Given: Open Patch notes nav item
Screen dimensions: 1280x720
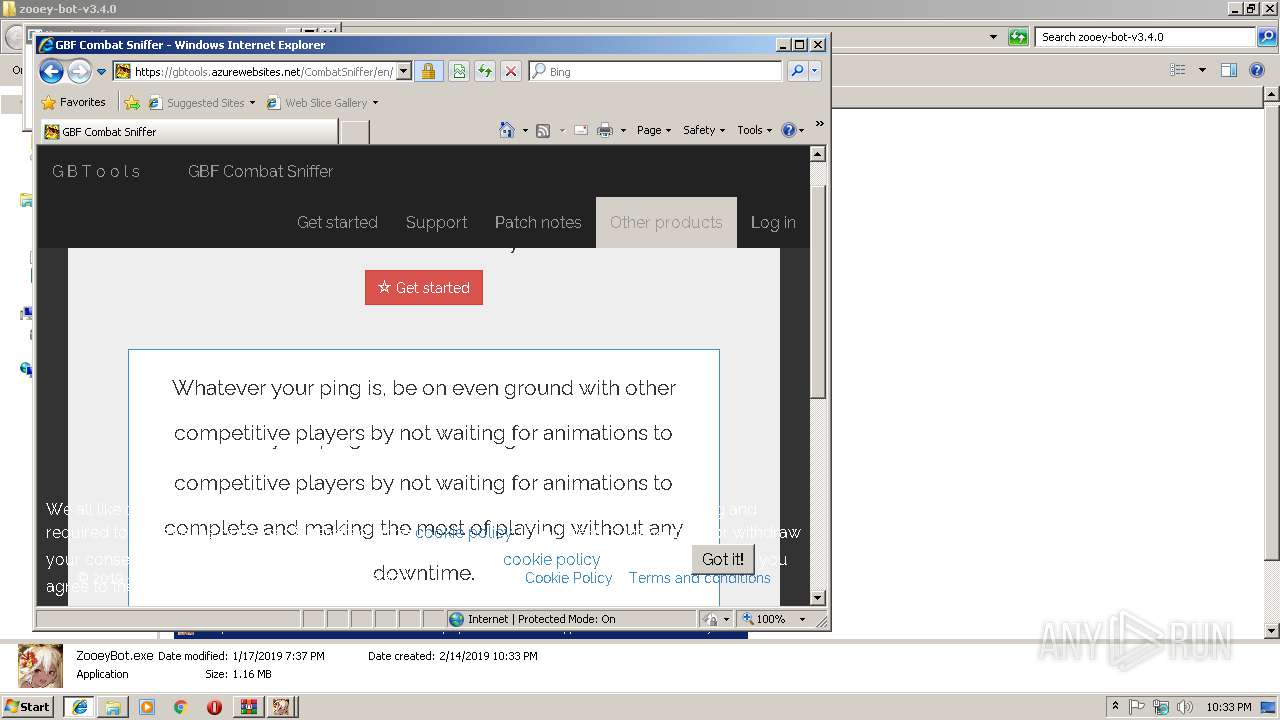Looking at the screenshot, I should tap(538, 222).
